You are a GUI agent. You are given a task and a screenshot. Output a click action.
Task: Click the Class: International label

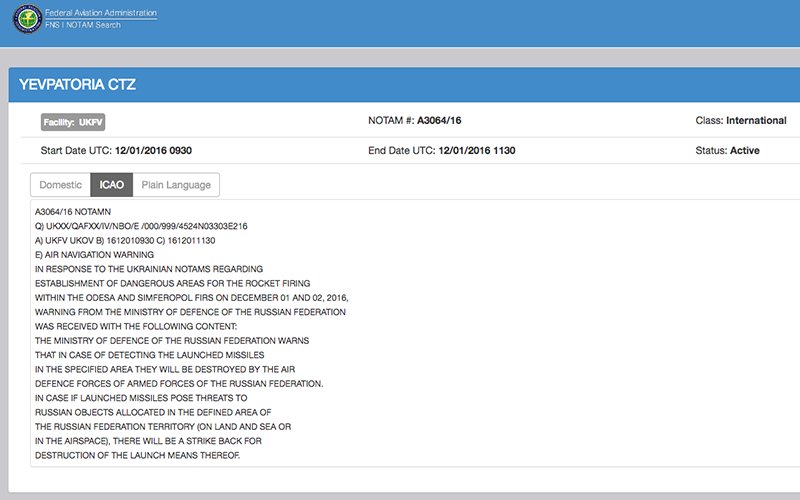(x=741, y=120)
